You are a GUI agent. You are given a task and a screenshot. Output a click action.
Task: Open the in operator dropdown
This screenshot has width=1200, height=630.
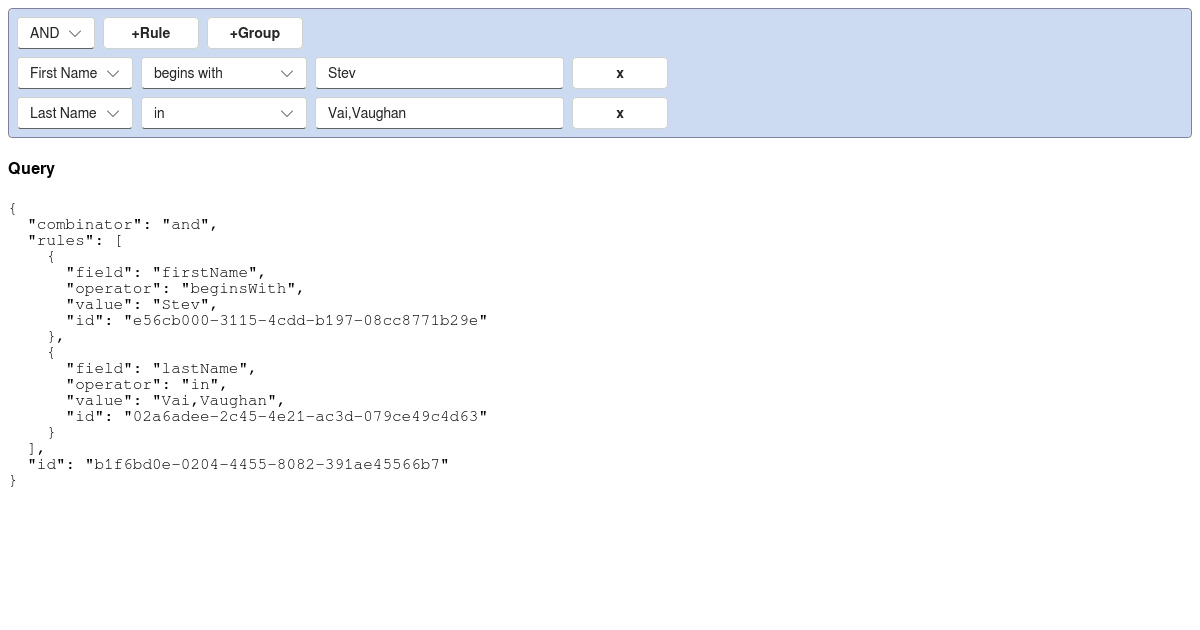coord(224,113)
